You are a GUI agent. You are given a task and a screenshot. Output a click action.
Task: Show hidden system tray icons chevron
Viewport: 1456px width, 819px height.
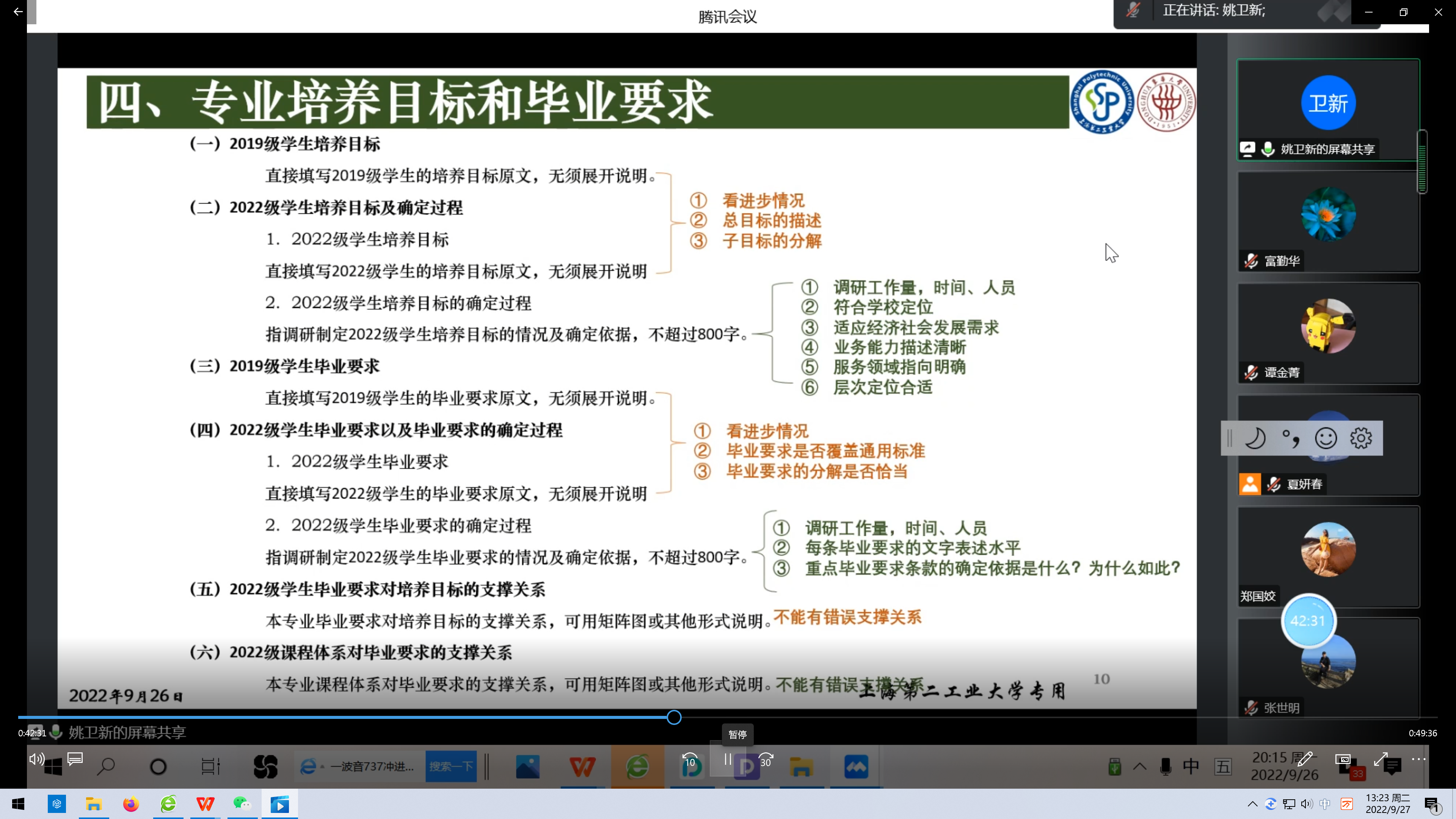click(1252, 804)
